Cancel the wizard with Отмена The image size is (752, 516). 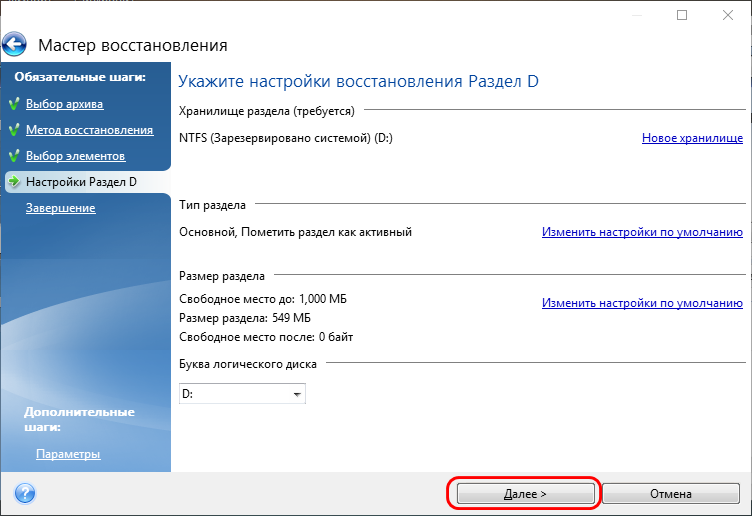click(670, 493)
